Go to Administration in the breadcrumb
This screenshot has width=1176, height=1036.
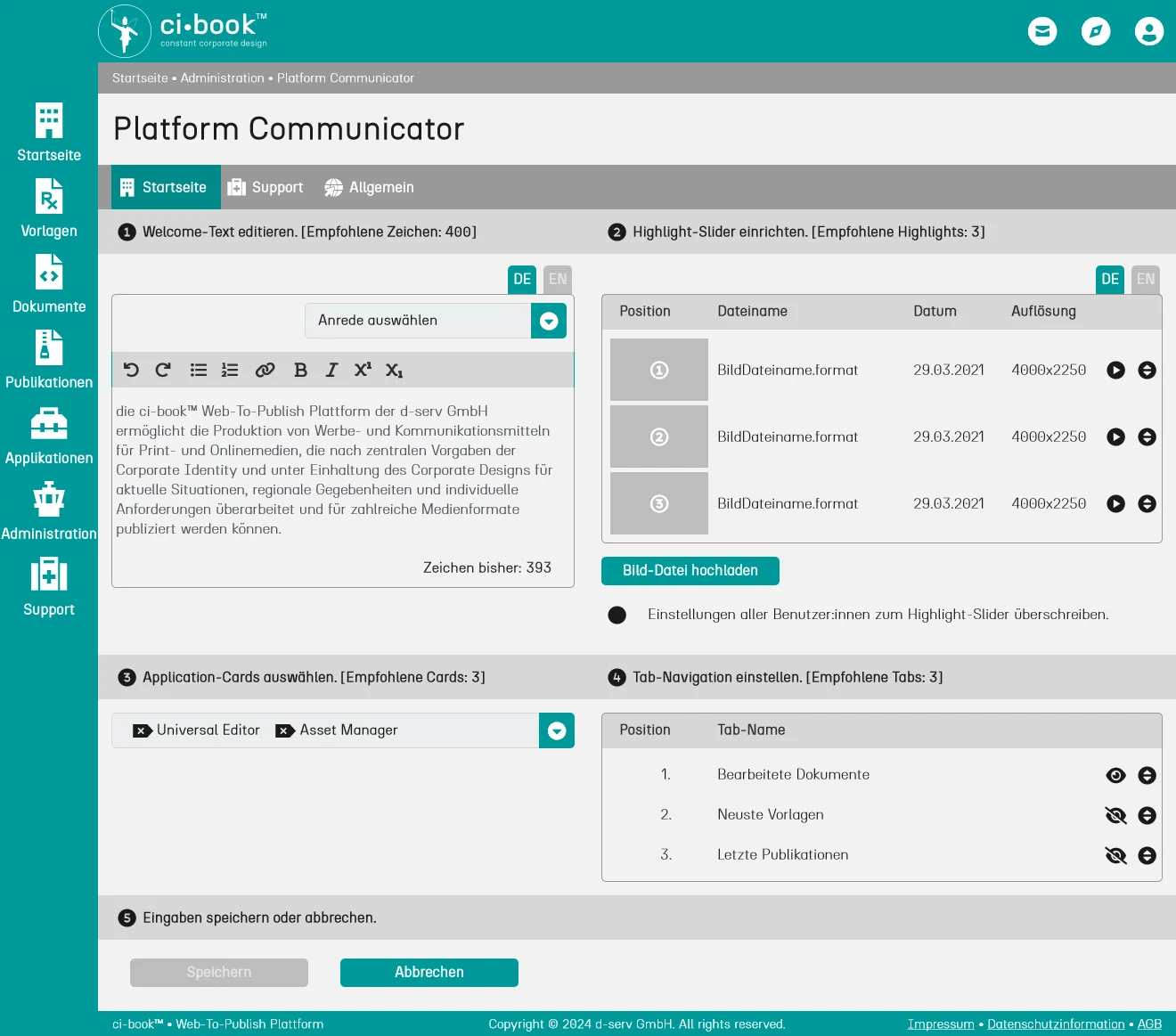pos(223,78)
